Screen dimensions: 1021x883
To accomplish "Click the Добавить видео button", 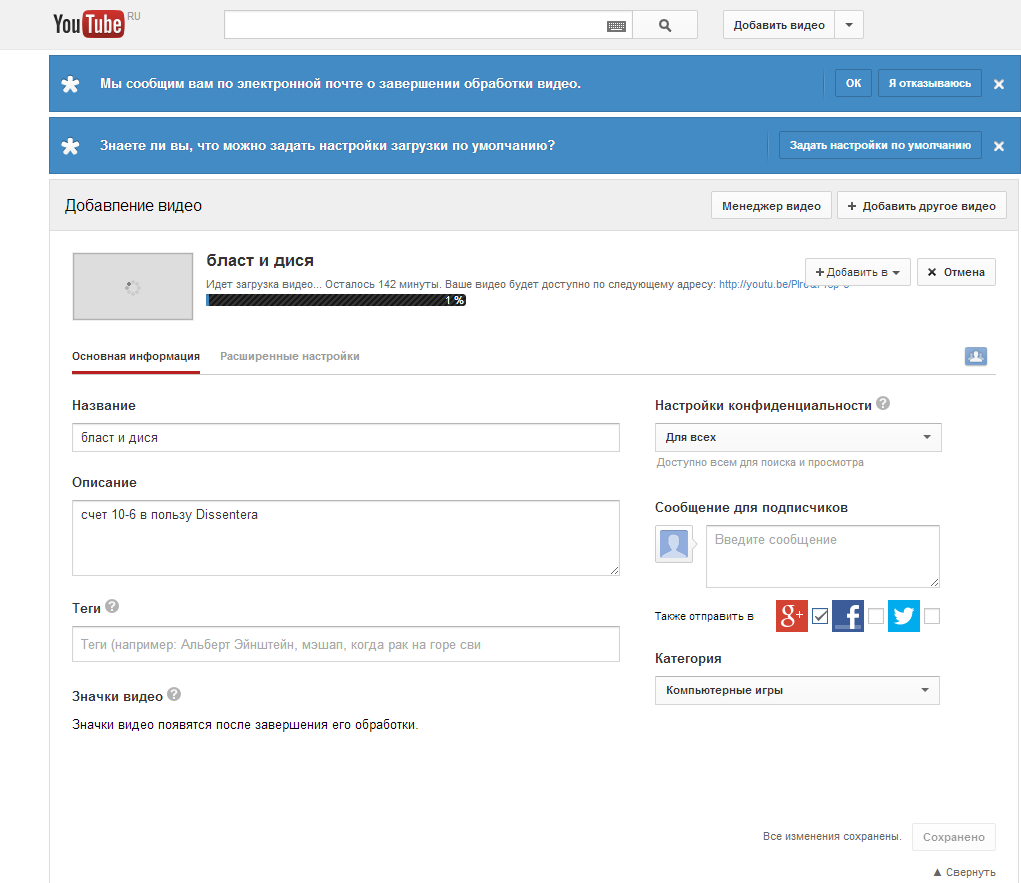I will pyautogui.click(x=779, y=25).
